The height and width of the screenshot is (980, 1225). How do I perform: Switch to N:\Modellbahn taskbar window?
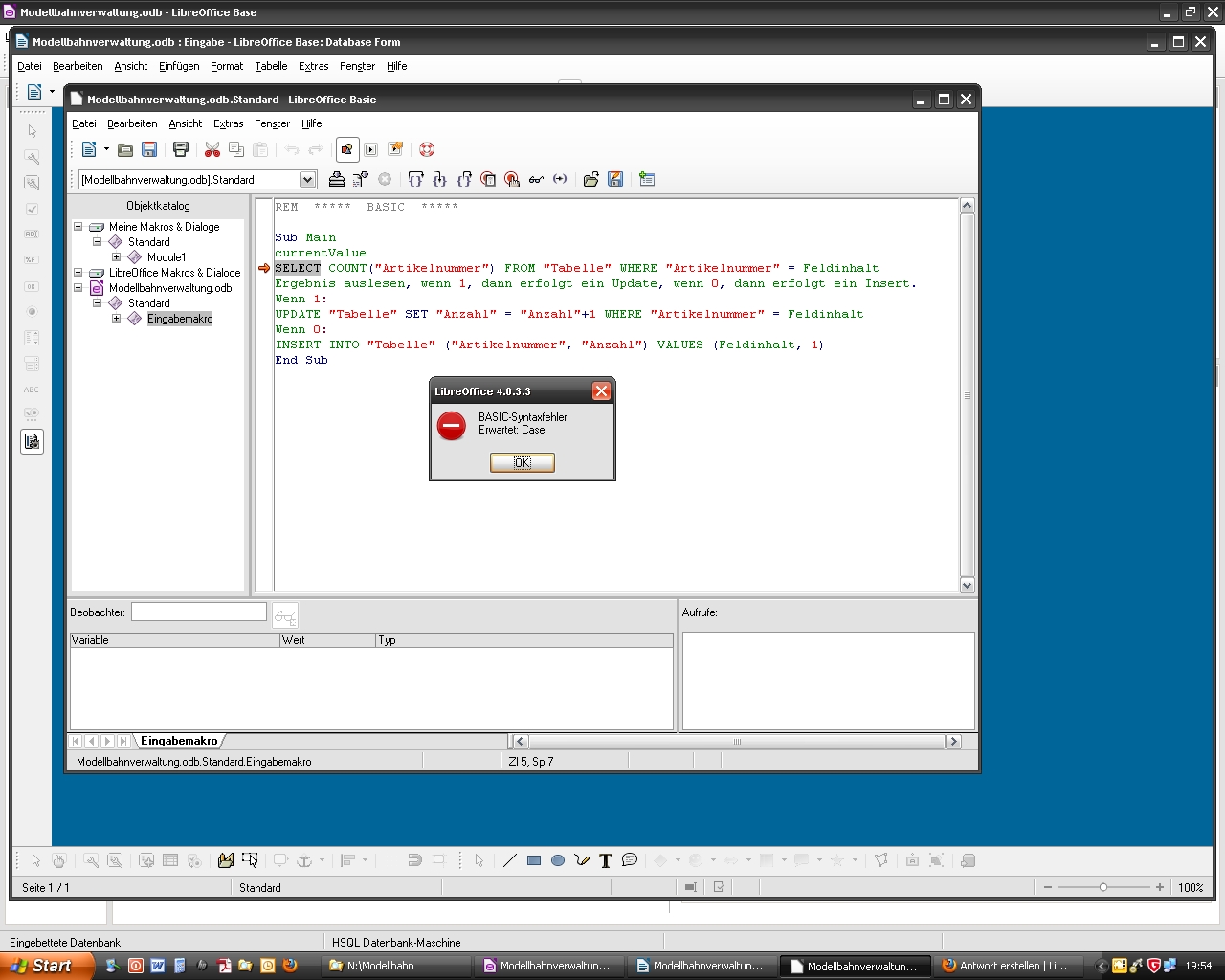(397, 966)
